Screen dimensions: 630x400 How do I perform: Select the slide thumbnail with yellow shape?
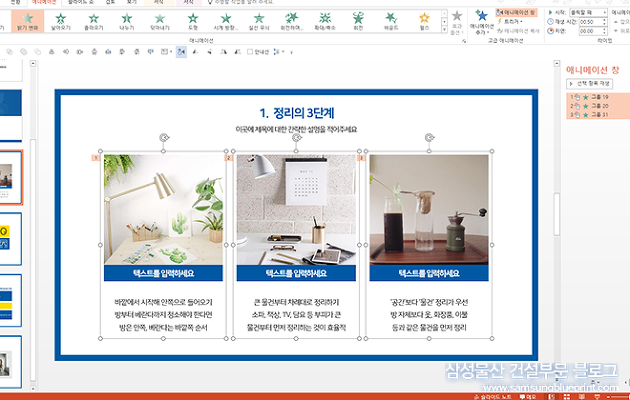pos(11,239)
